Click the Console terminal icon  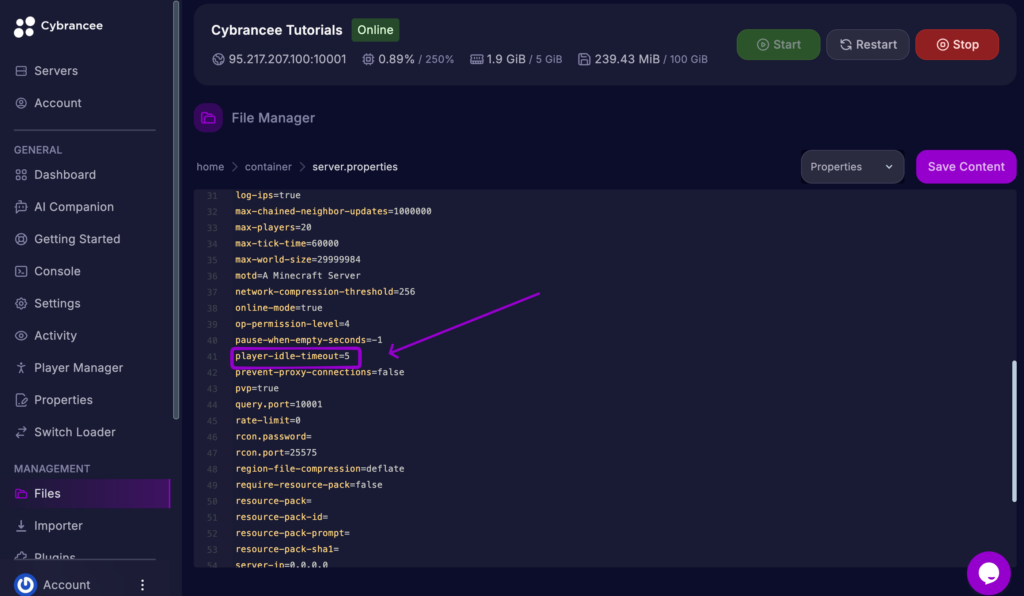(x=21, y=271)
